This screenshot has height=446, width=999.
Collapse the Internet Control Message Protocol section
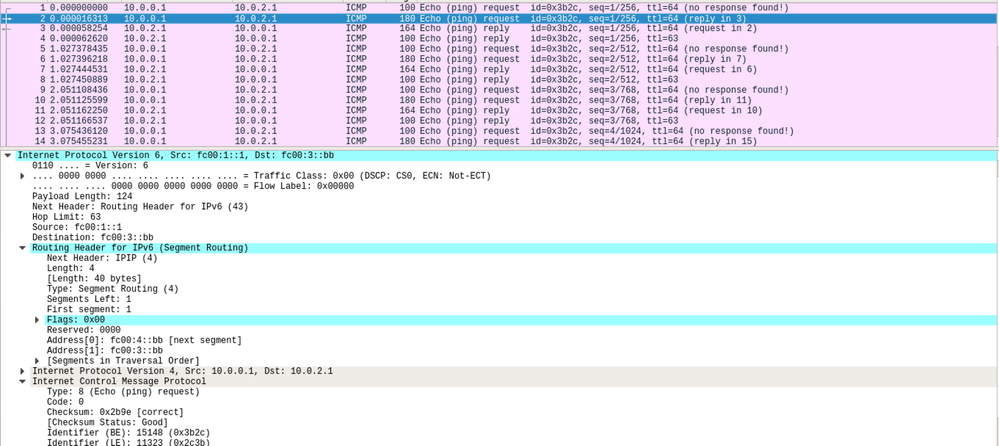(22, 381)
